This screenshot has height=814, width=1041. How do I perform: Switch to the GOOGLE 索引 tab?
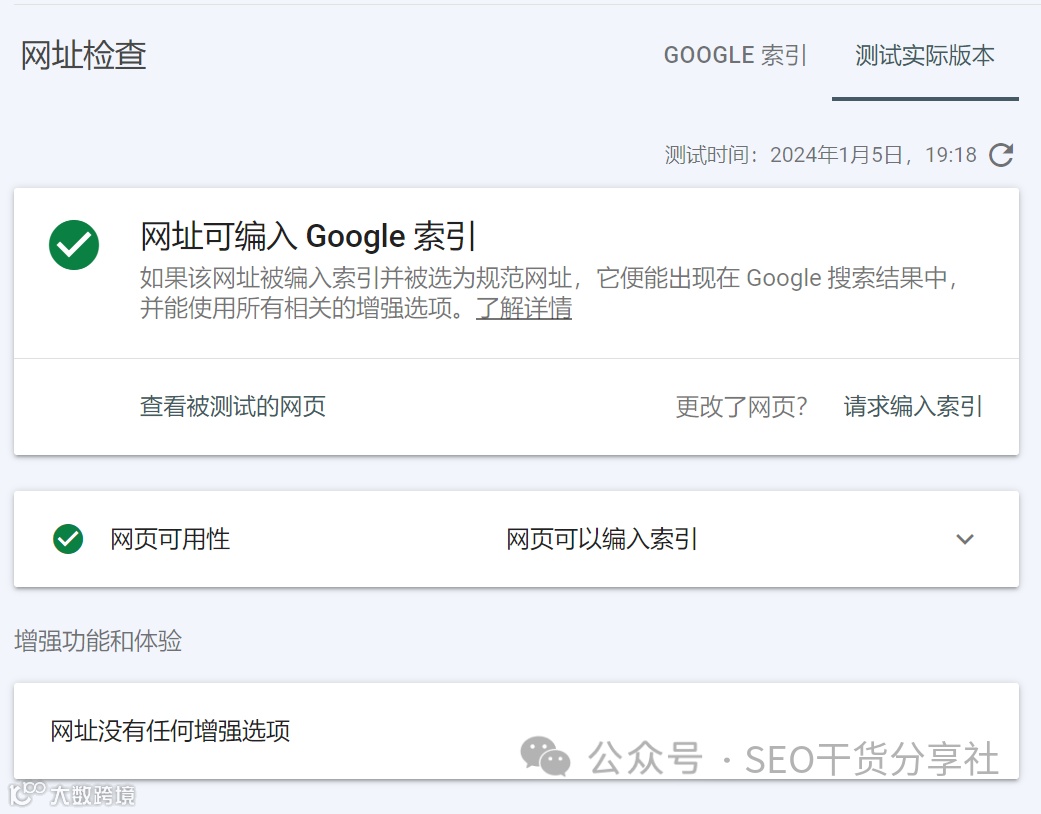pos(735,55)
